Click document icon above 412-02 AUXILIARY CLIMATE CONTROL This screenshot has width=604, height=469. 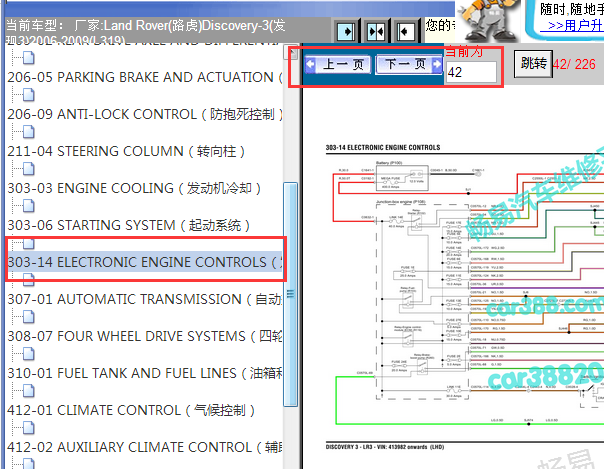29,427
